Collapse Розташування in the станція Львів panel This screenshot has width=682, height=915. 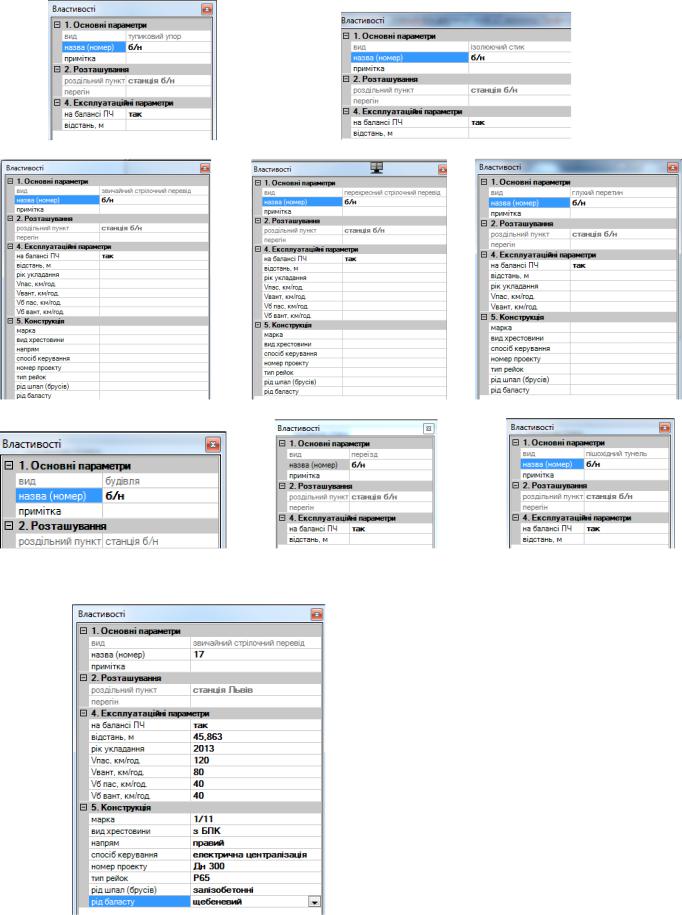coord(83,678)
